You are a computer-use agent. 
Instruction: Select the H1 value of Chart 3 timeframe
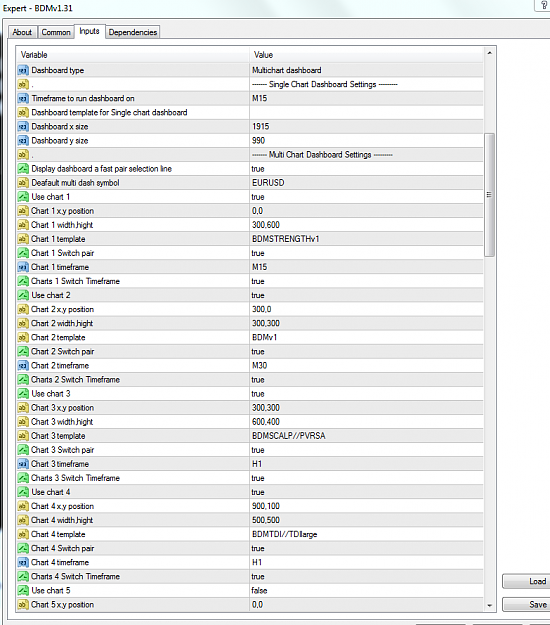click(257, 464)
